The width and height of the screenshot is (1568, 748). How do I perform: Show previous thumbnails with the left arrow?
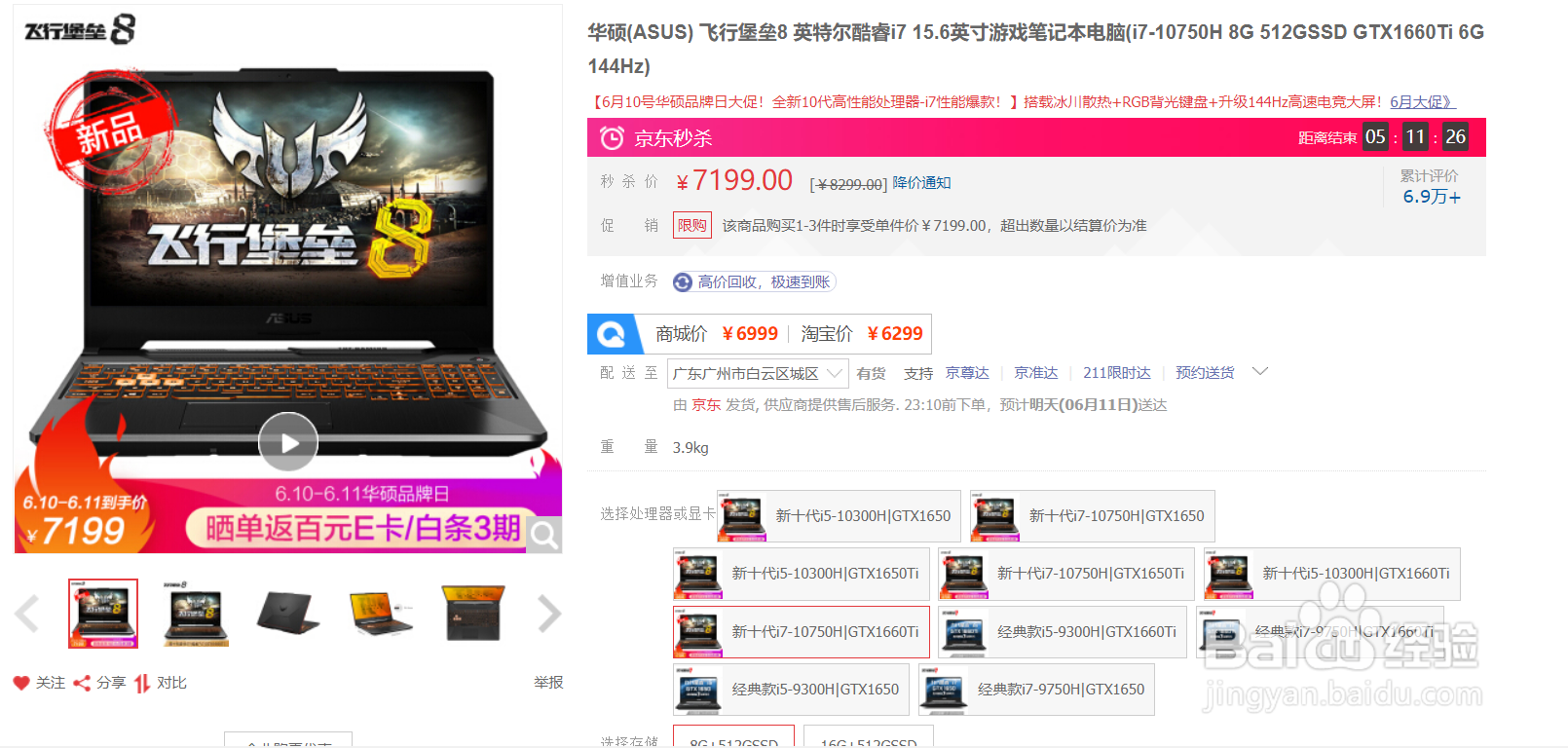[x=27, y=614]
